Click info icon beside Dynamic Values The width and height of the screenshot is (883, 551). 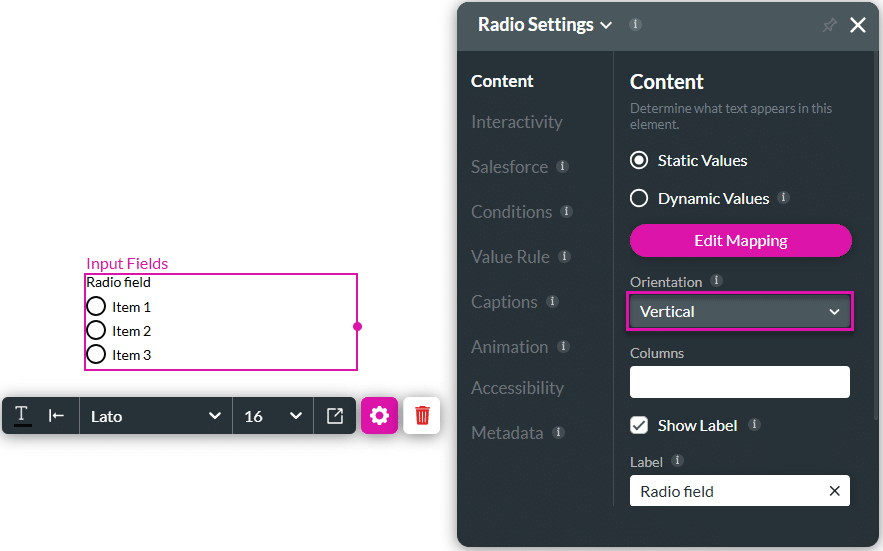[783, 198]
